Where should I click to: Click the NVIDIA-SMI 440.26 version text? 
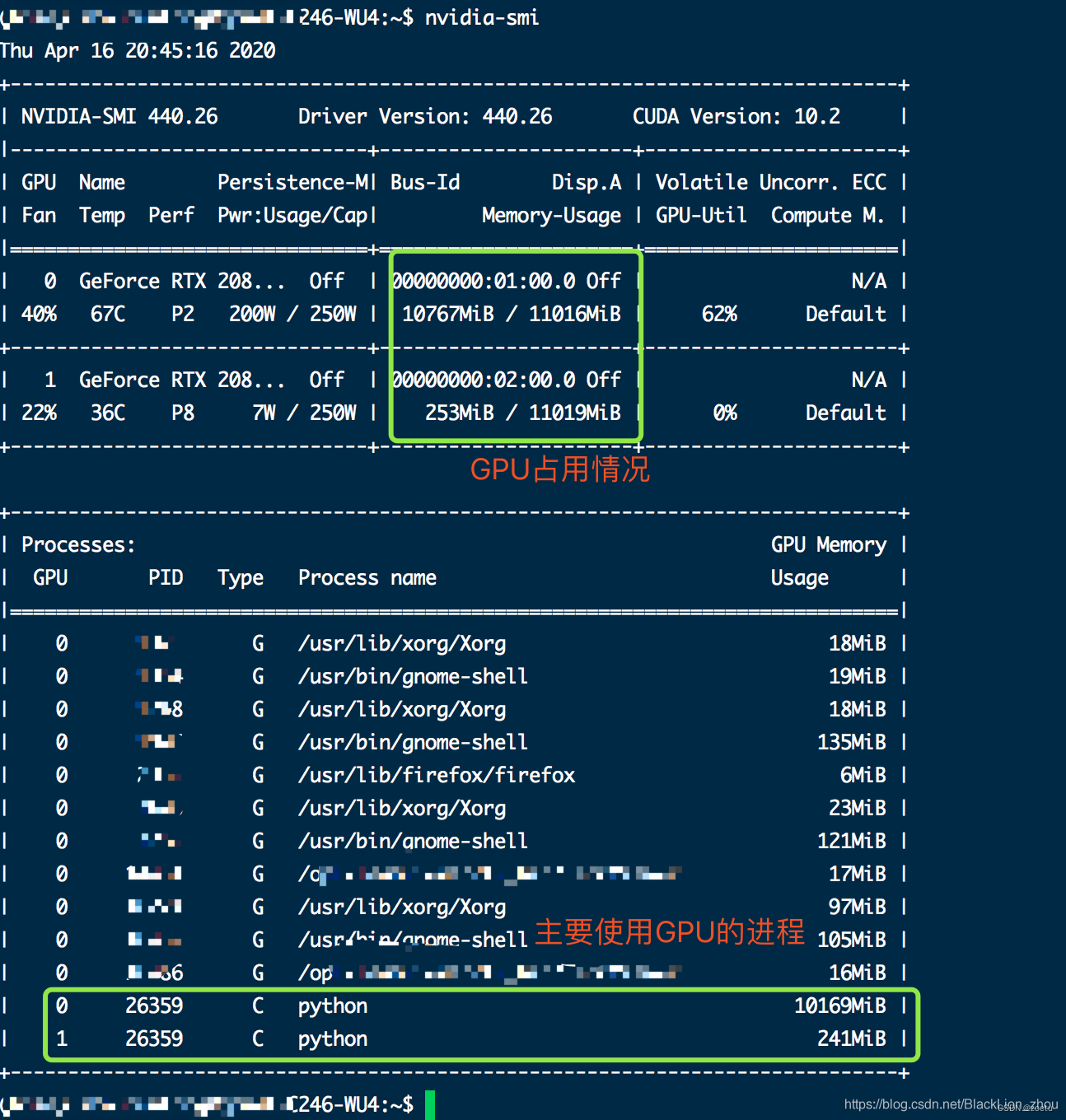coord(121,116)
